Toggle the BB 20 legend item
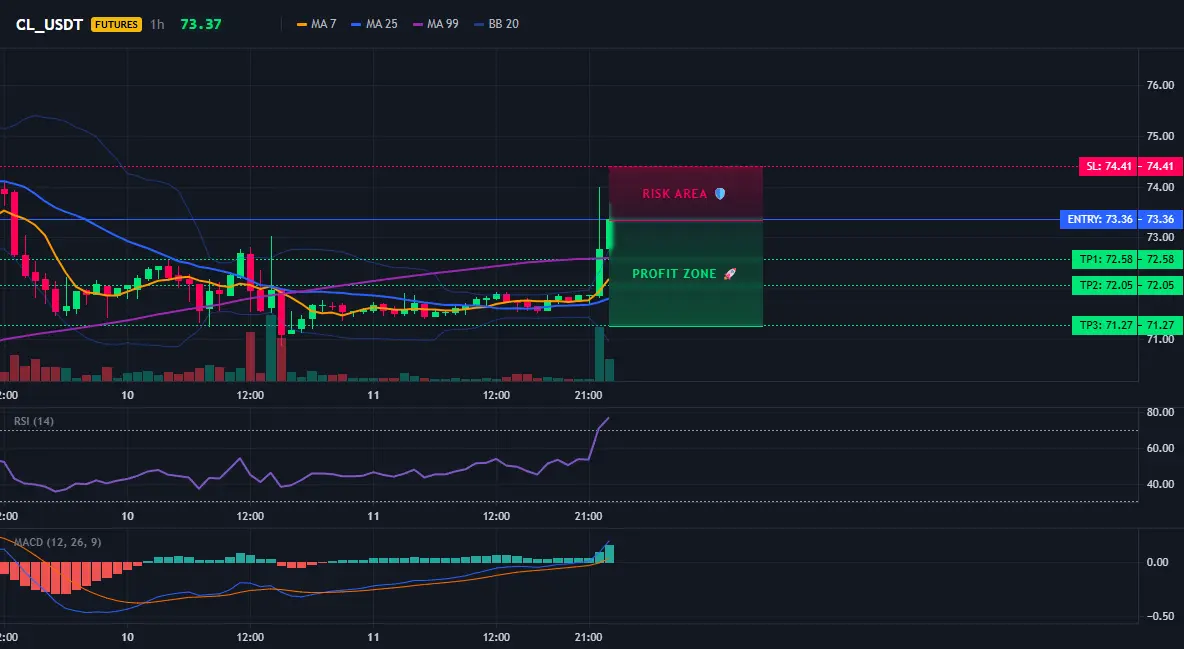 click(x=496, y=24)
